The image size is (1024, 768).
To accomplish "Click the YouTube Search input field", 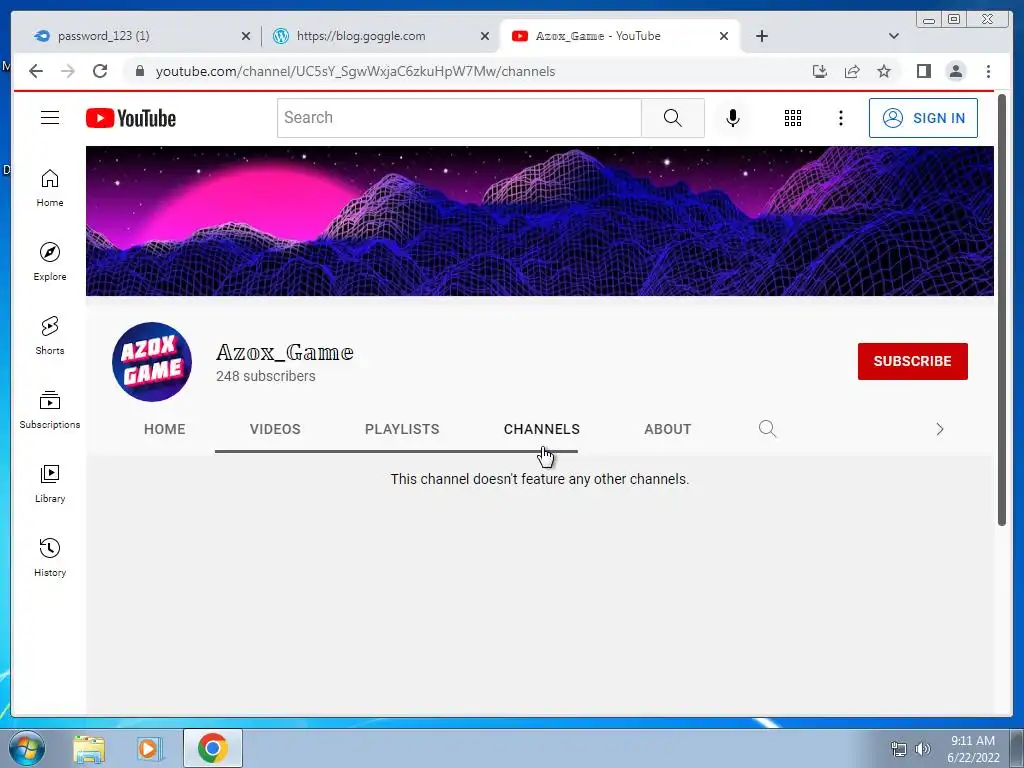I will (459, 118).
